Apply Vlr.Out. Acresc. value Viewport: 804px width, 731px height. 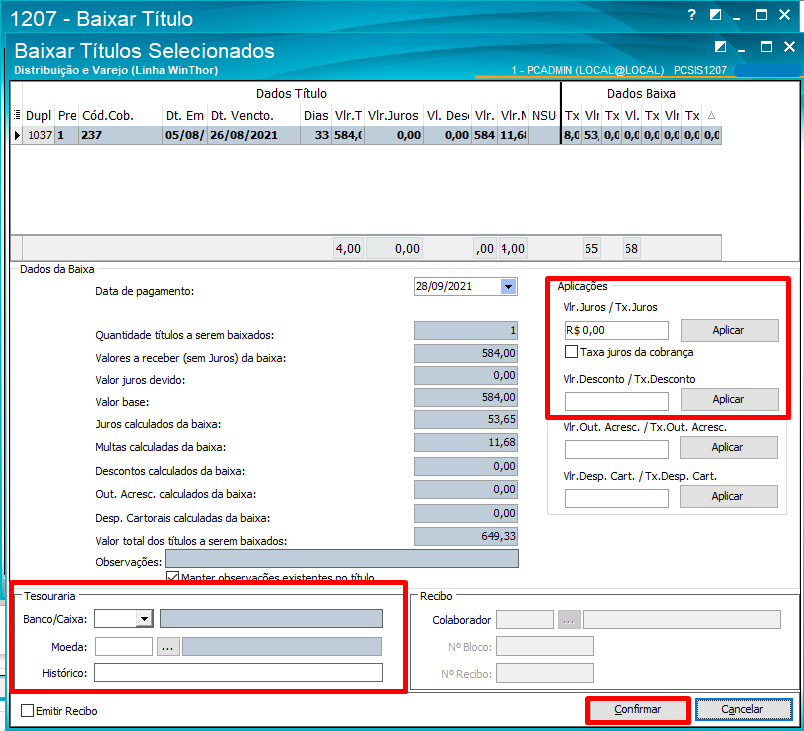pyautogui.click(x=728, y=448)
